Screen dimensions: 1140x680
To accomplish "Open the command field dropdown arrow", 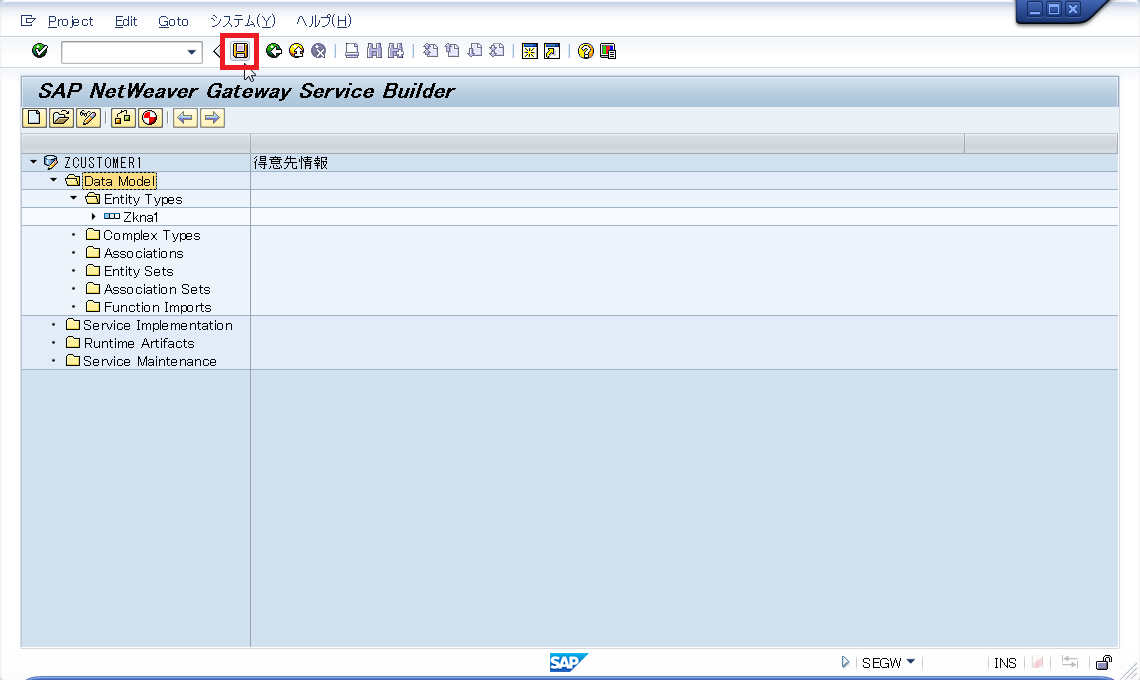I will pos(191,52).
